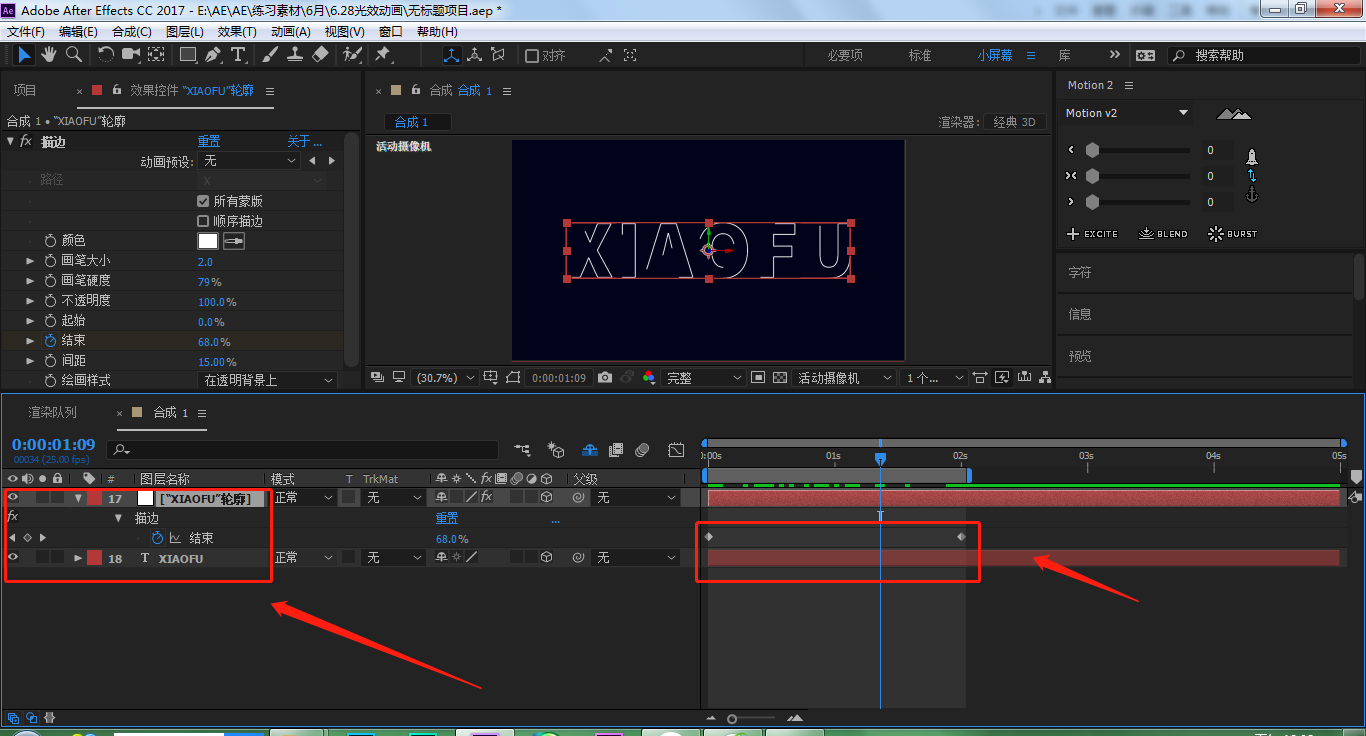1366x736 pixels.
Task: Open the 文件(F) menu
Action: click(x=26, y=32)
